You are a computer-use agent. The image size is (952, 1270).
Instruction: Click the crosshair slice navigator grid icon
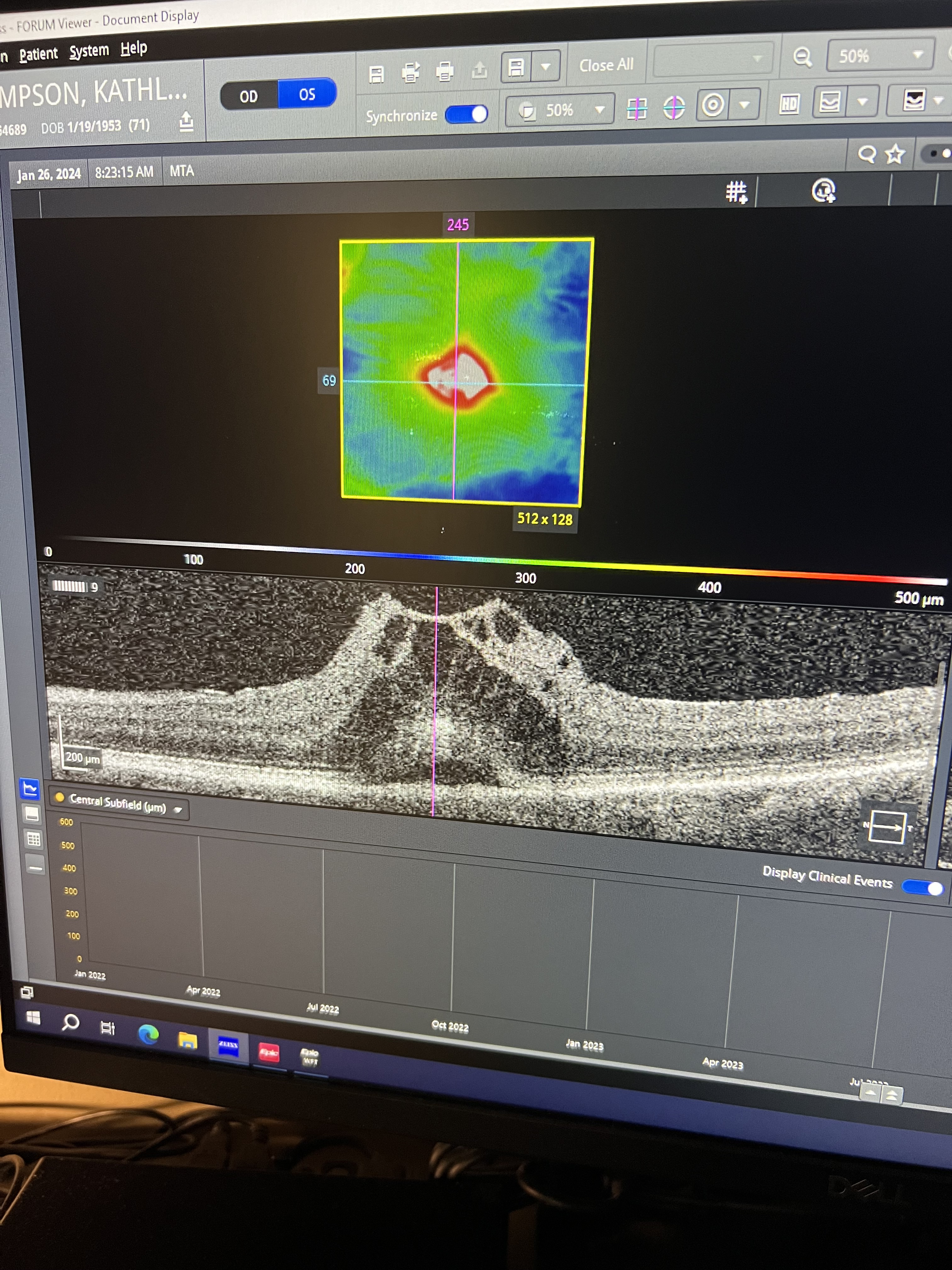tap(637, 108)
